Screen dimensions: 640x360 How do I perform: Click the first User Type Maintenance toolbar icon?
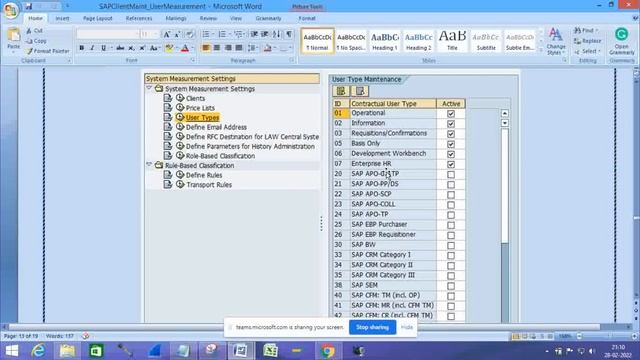pyautogui.click(x=341, y=91)
